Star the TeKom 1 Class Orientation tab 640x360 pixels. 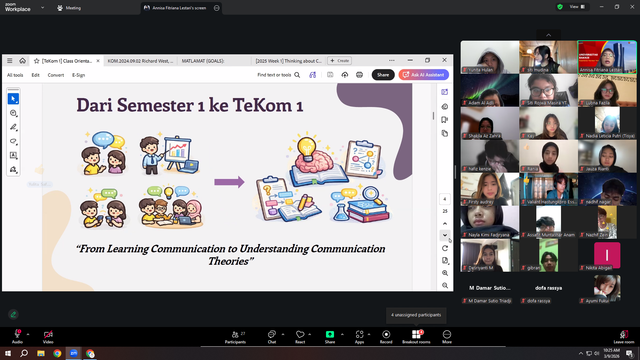pyautogui.click(x=36, y=61)
